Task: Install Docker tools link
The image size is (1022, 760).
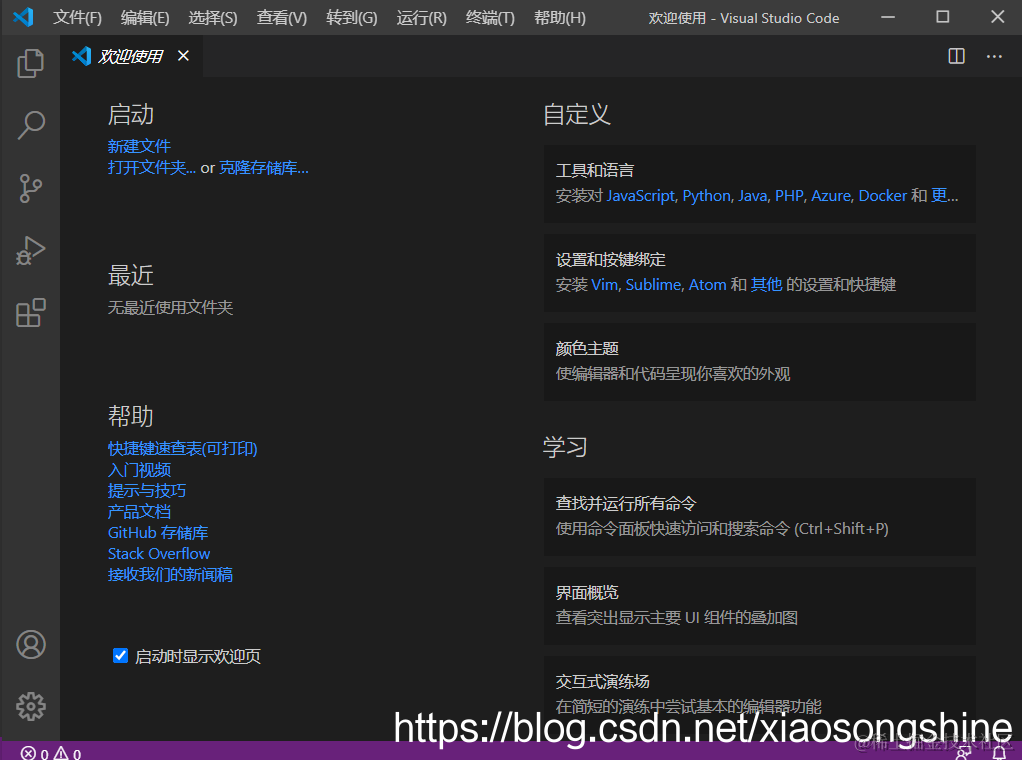Action: 883,196
